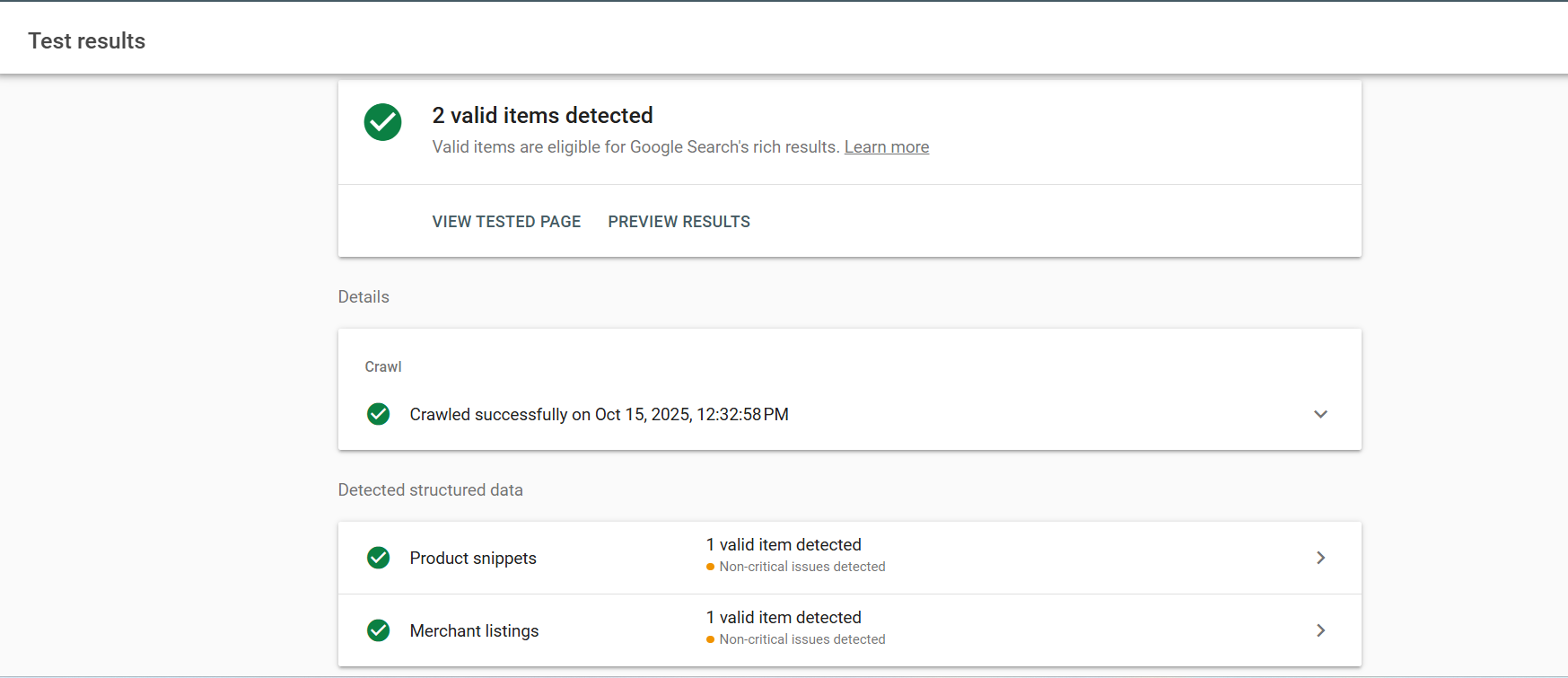This screenshot has height=678, width=1568.
Task: Click the Crawled successfully on Oct 15 text
Action: [599, 415]
